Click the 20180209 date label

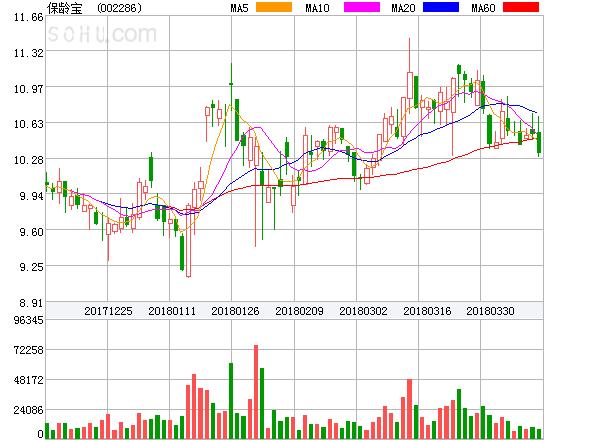tap(299, 311)
